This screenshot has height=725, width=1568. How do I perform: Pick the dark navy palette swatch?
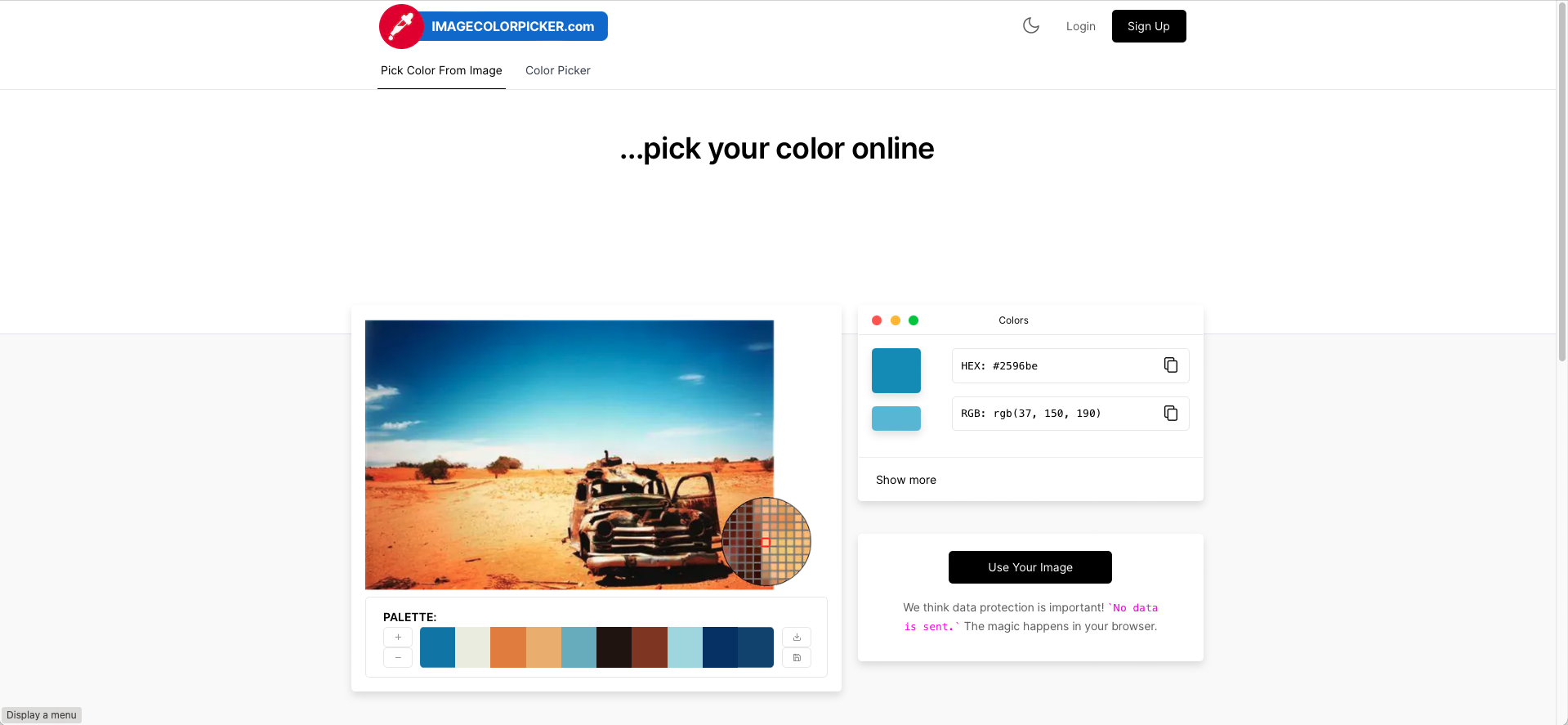click(720, 647)
